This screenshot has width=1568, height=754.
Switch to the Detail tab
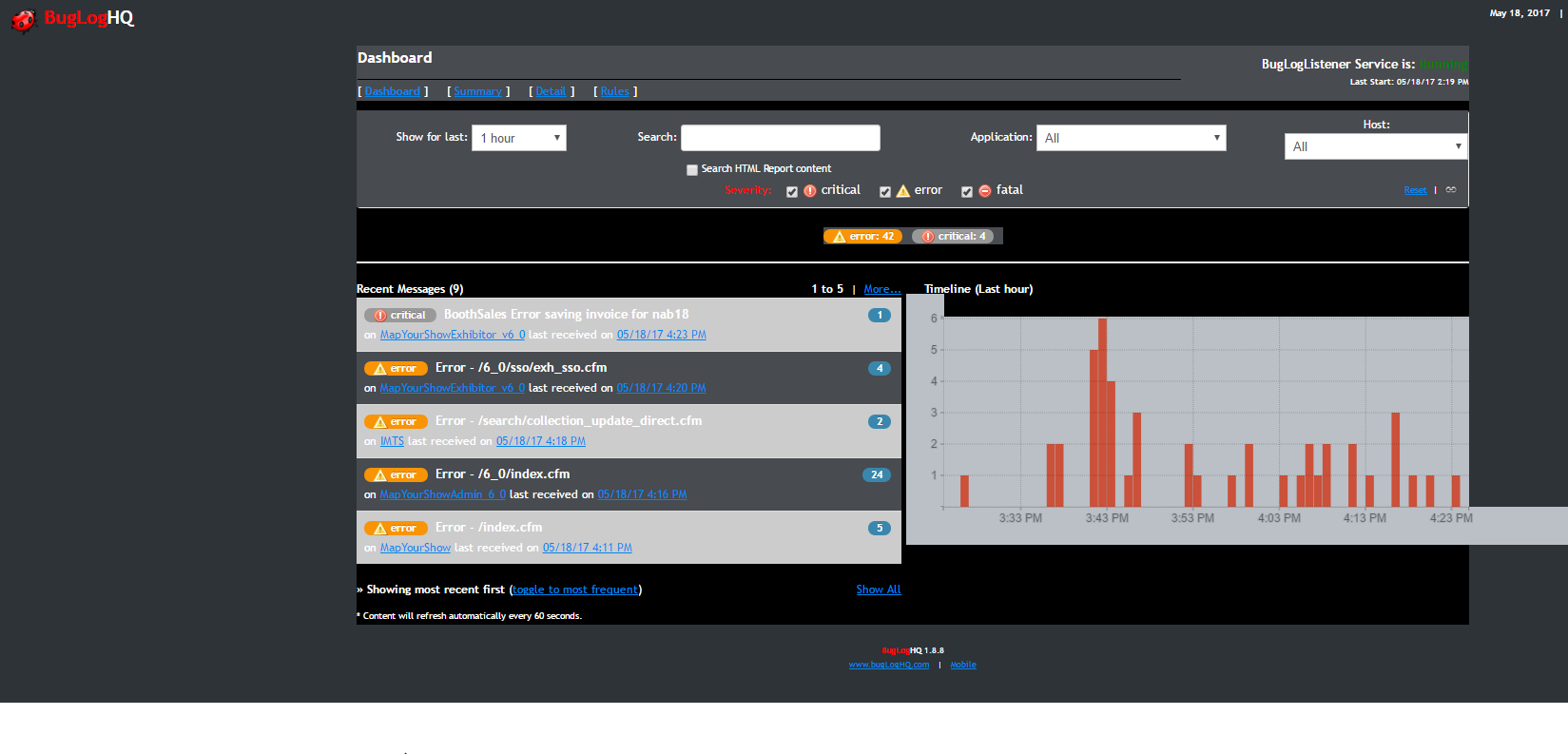click(x=551, y=91)
